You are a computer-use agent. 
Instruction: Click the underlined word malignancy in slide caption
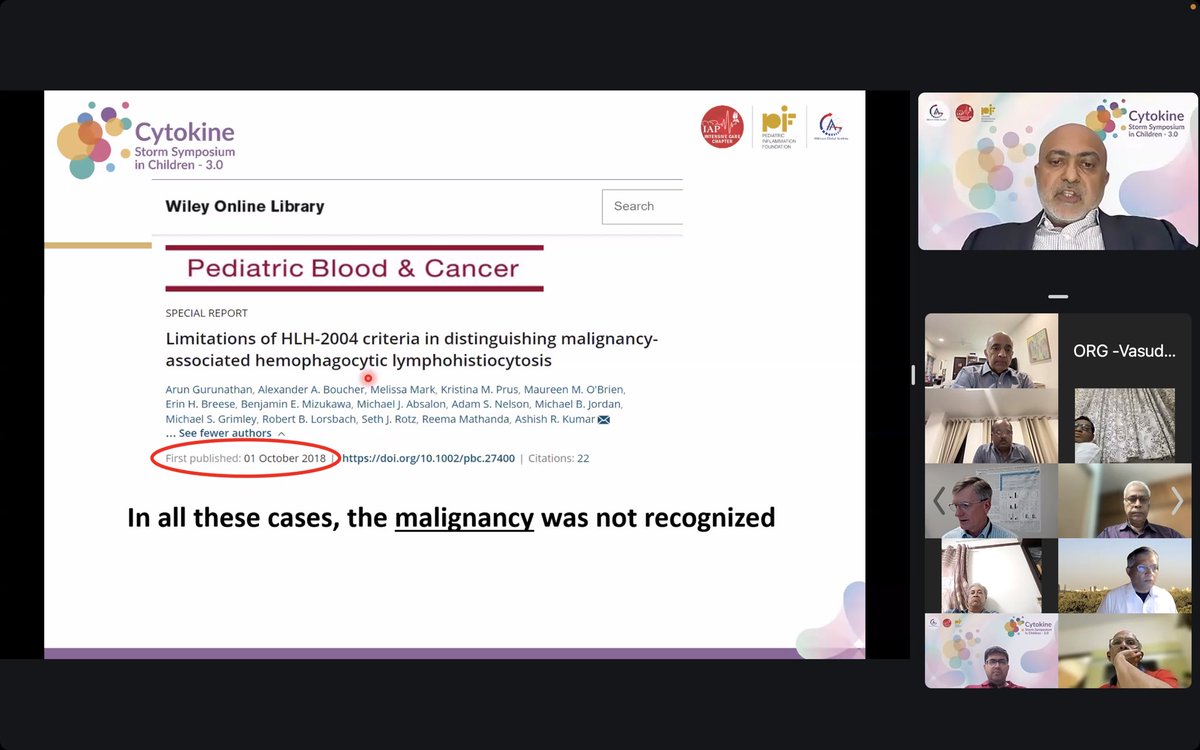[464, 518]
